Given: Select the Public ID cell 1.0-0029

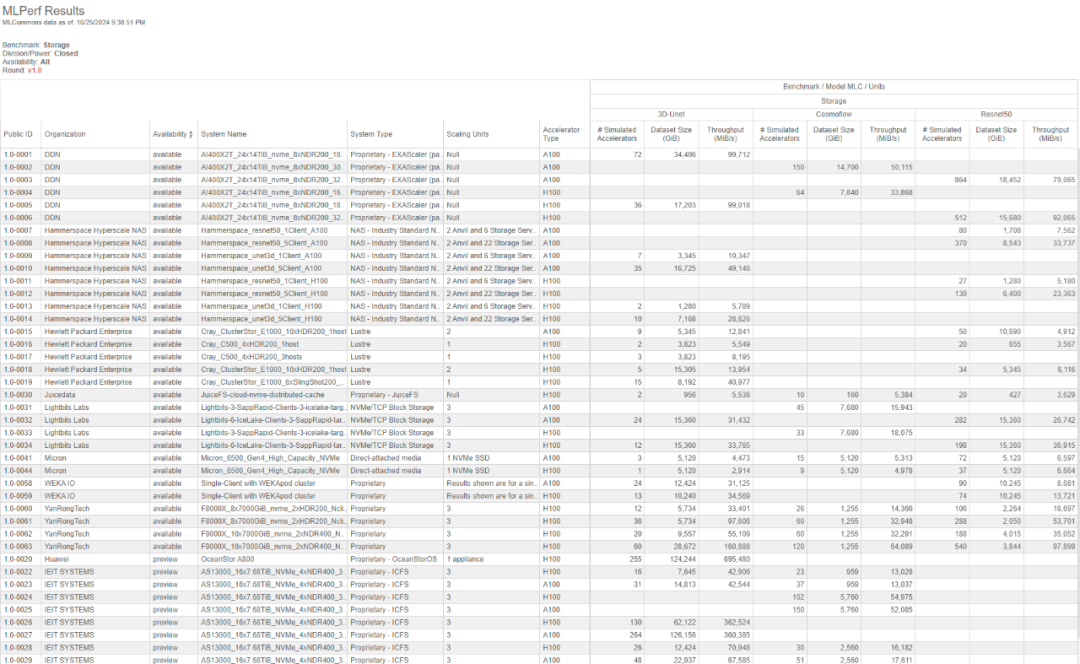Looking at the screenshot, I should (18, 660).
